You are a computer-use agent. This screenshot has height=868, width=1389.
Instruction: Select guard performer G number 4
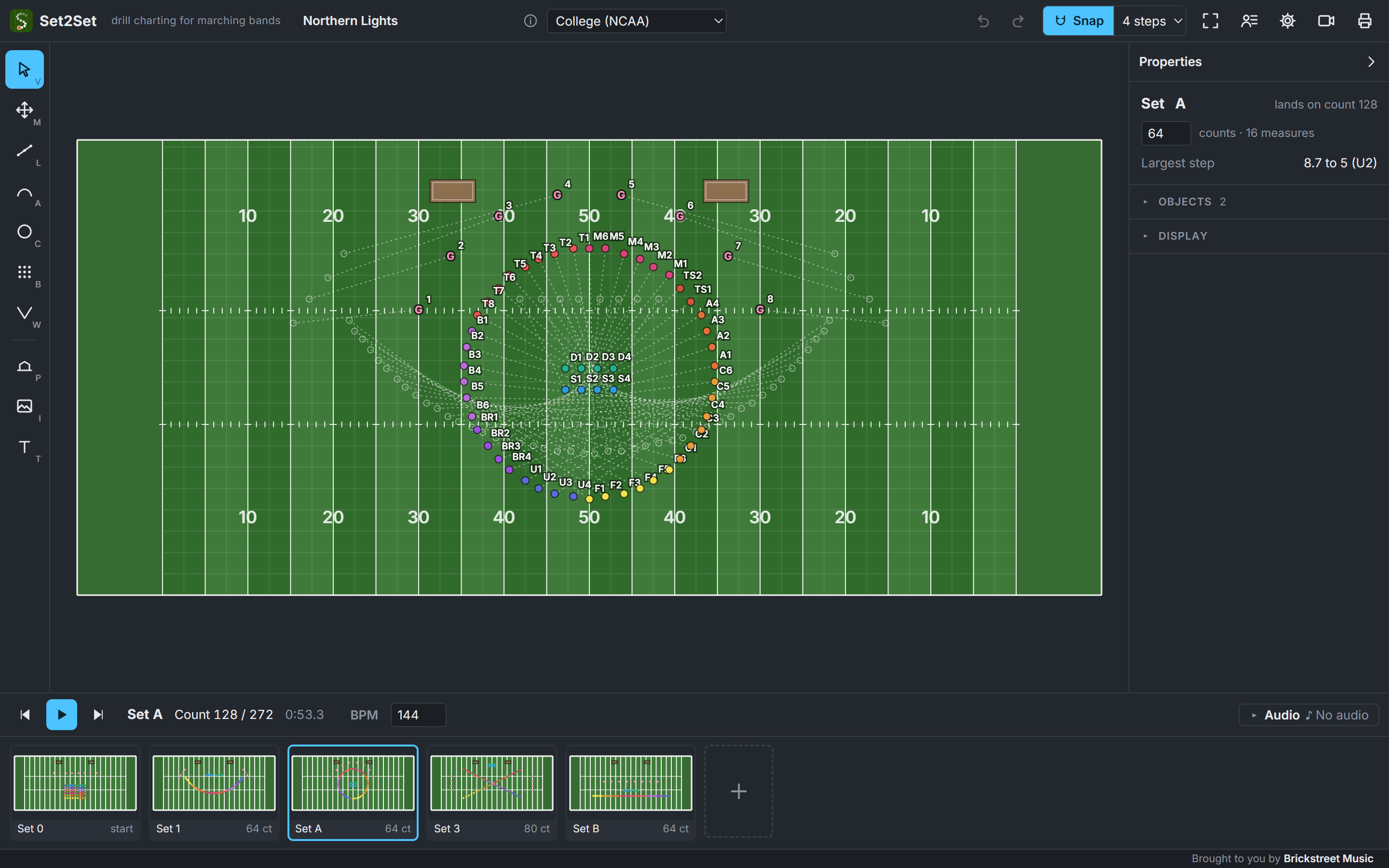click(x=558, y=195)
